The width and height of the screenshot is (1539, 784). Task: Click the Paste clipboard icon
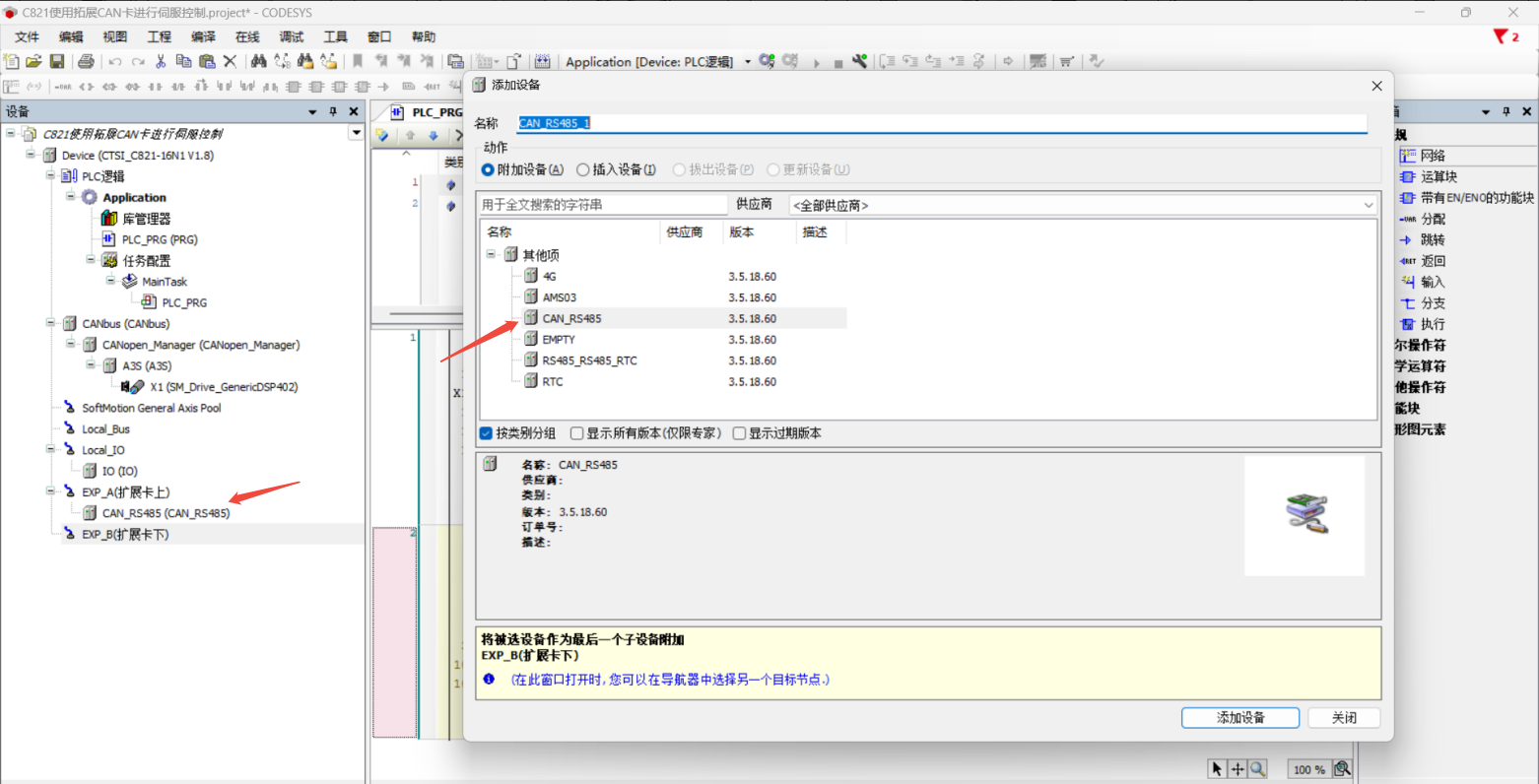(207, 61)
